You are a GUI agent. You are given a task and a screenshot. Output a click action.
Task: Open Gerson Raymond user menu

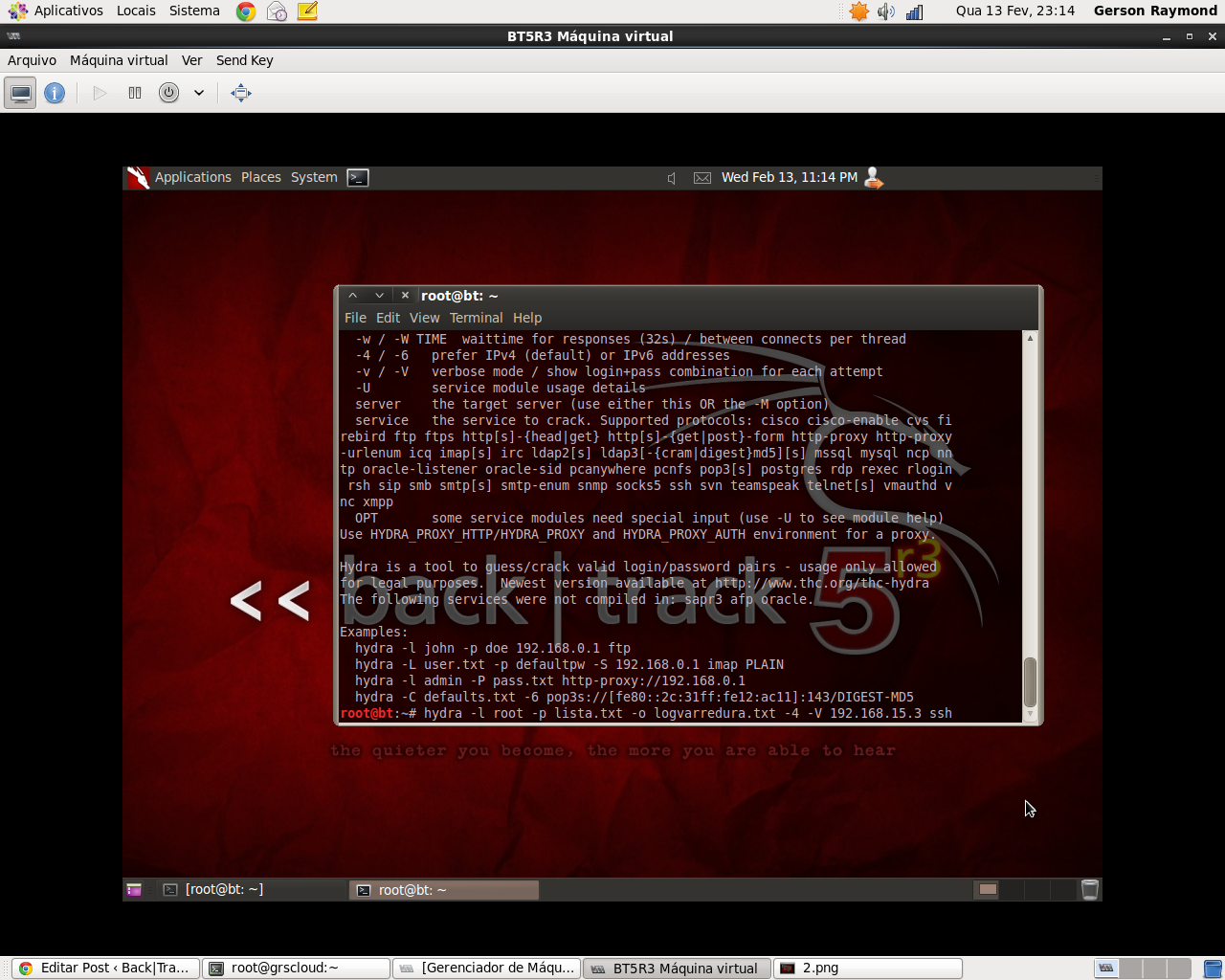1155,11
